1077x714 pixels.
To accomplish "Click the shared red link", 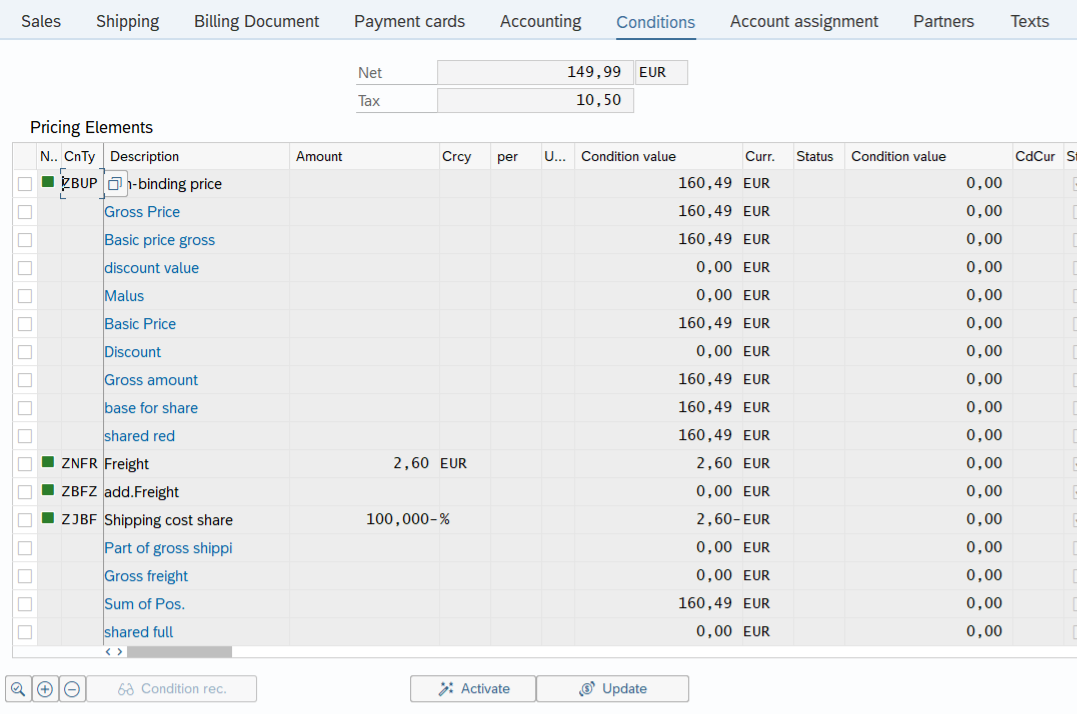I will click(x=139, y=437).
